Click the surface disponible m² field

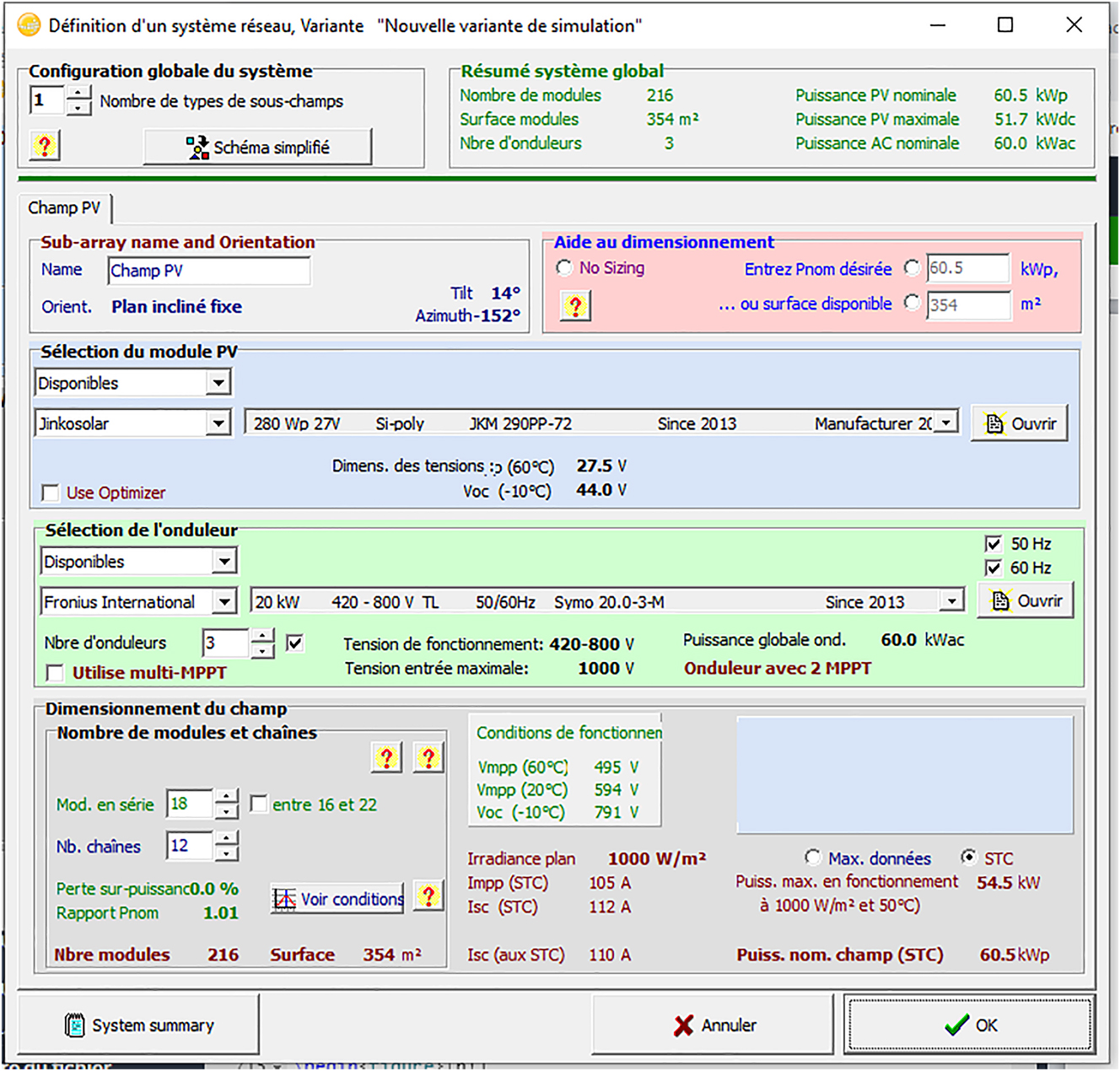point(967,304)
